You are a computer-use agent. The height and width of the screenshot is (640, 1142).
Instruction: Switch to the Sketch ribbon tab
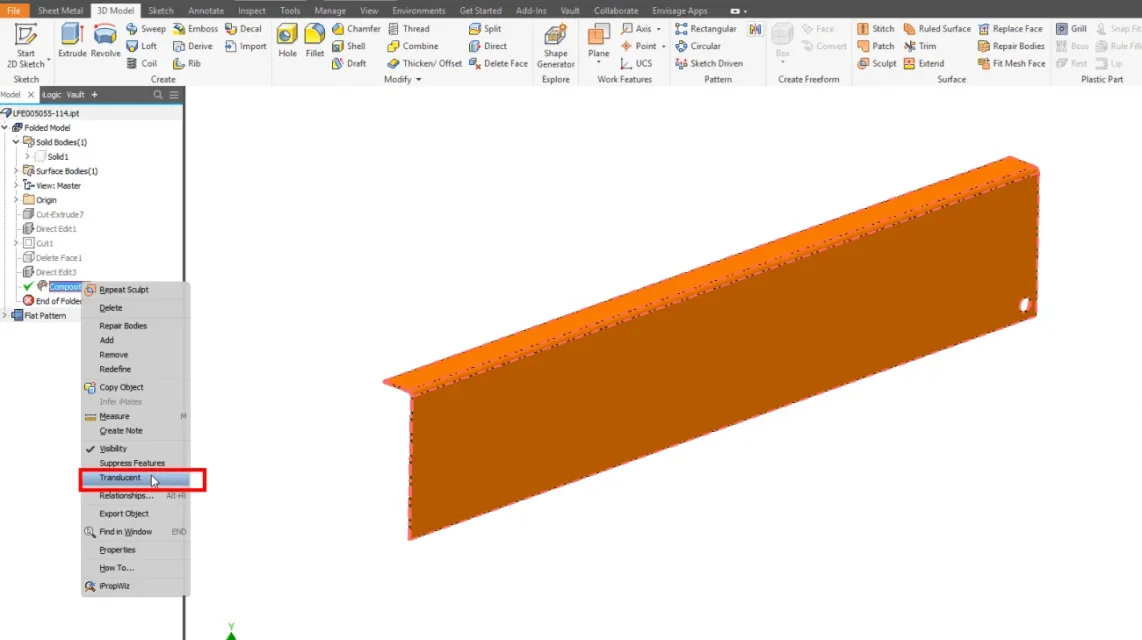161,10
